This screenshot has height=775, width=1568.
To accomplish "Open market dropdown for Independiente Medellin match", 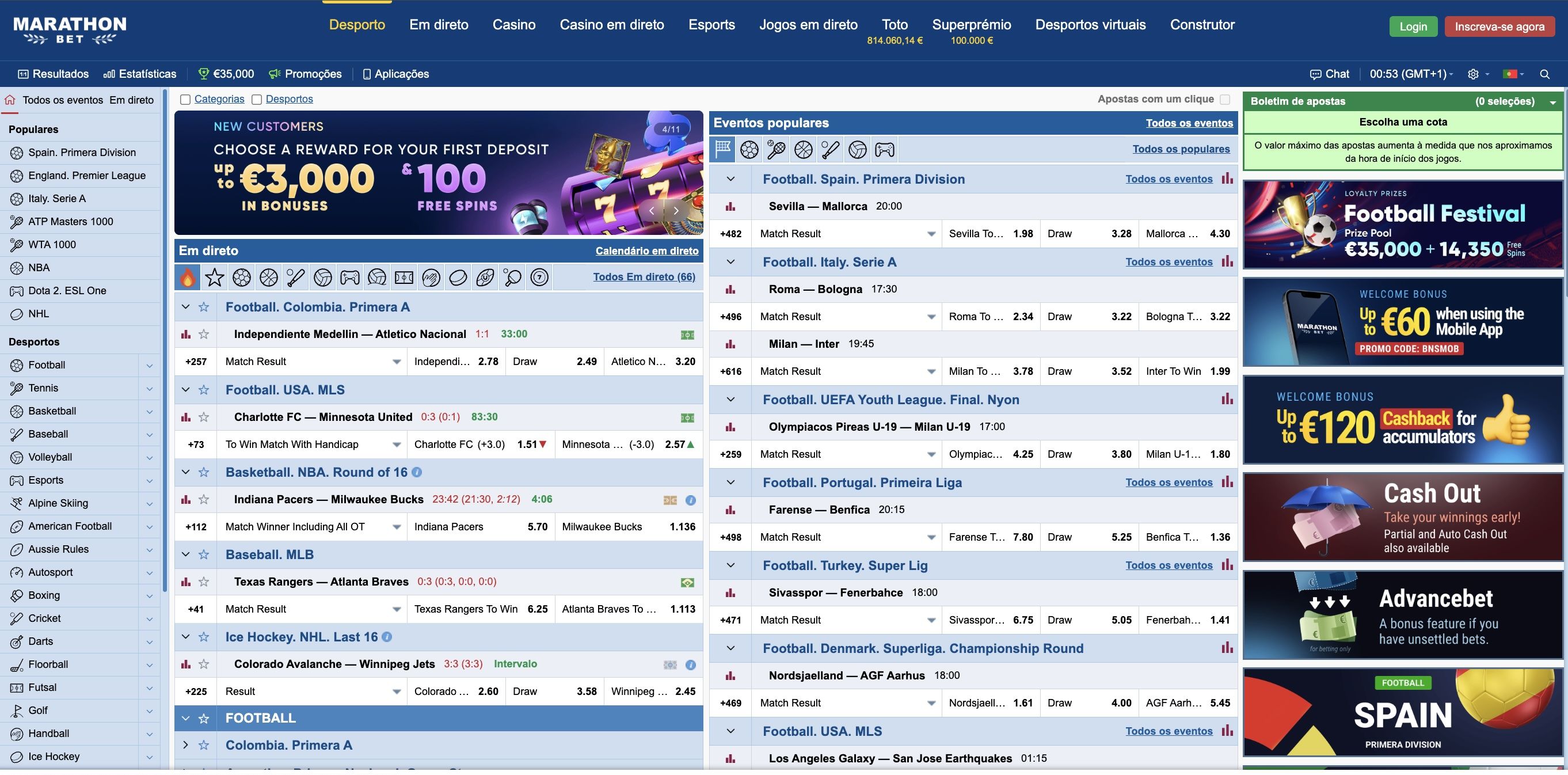I will tap(396, 362).
